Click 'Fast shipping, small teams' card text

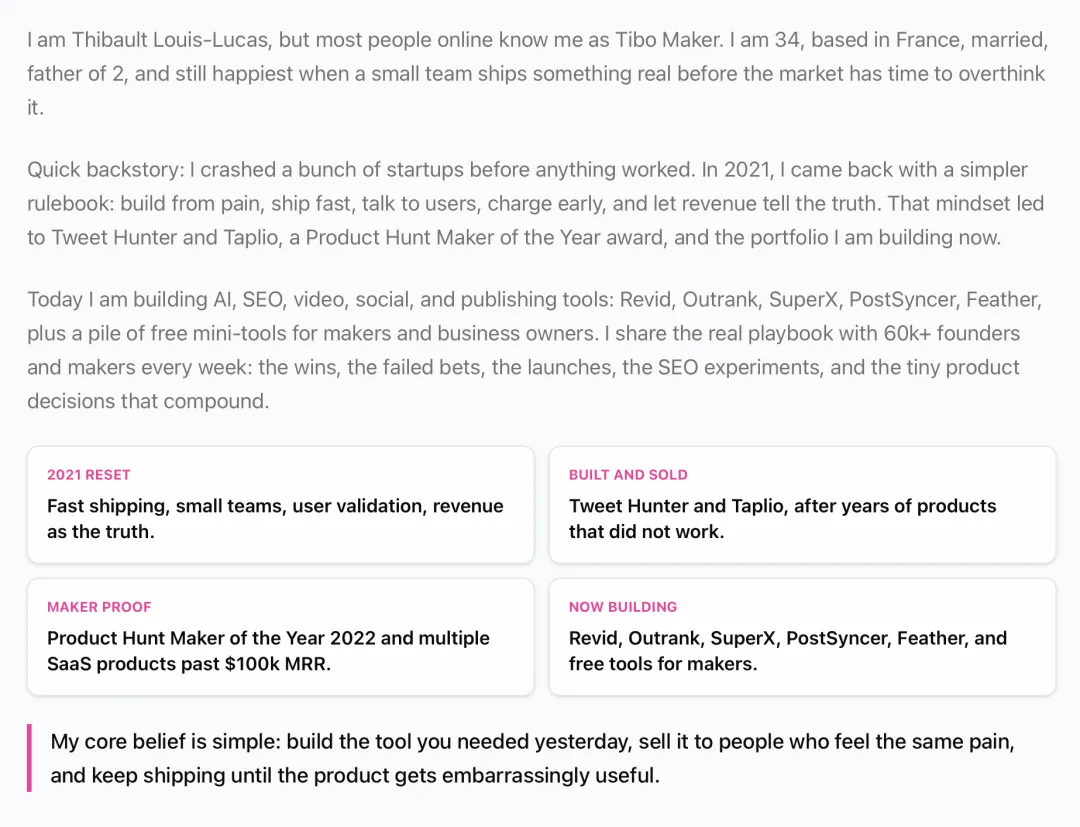165,506
